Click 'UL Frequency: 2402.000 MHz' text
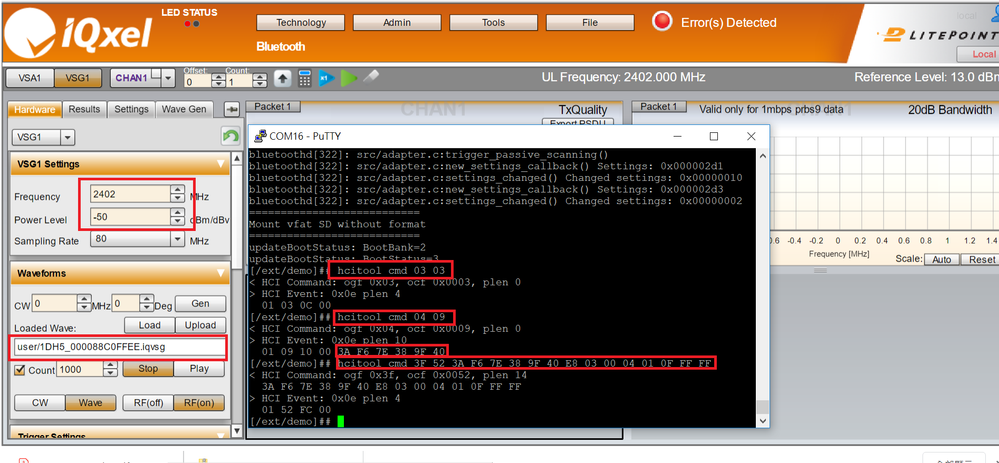 pos(623,77)
